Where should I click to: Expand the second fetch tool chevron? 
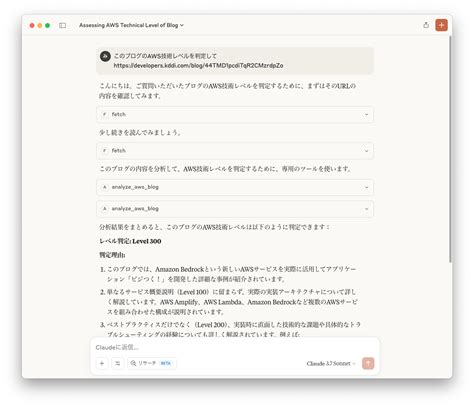(x=366, y=151)
